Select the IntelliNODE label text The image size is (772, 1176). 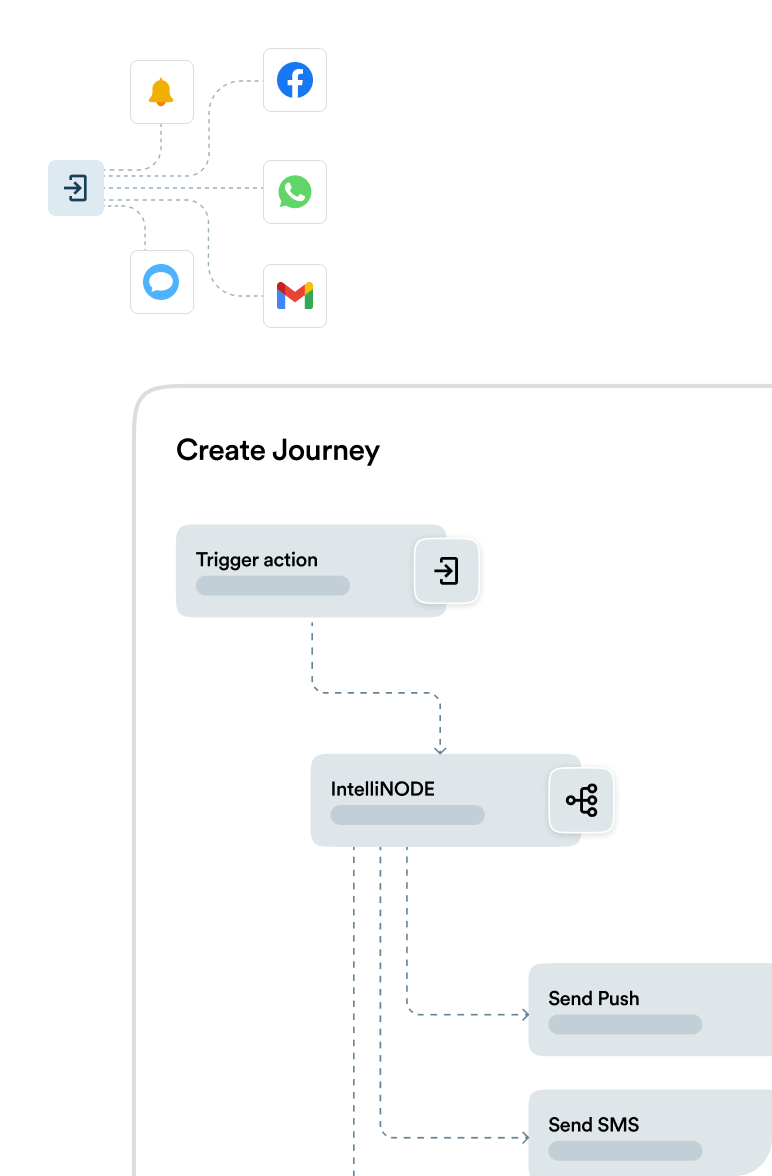coord(383,789)
